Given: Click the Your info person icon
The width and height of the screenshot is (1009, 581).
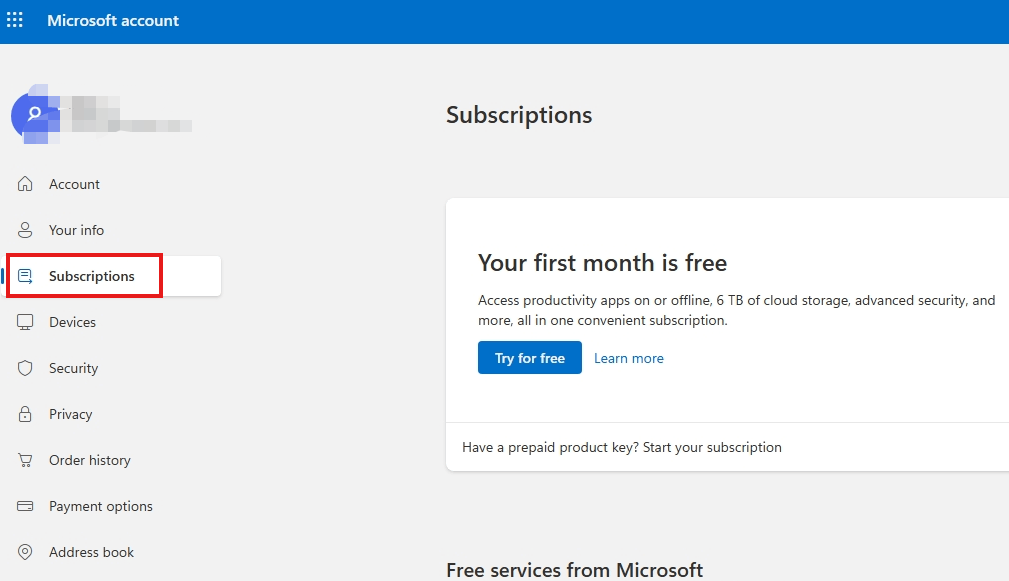Looking at the screenshot, I should pyautogui.click(x=26, y=230).
